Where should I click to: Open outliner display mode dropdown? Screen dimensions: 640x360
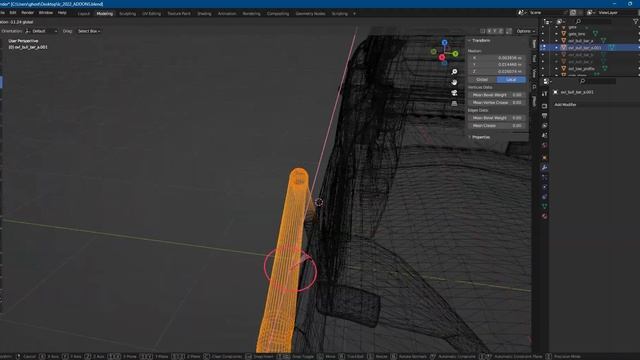pos(548,21)
